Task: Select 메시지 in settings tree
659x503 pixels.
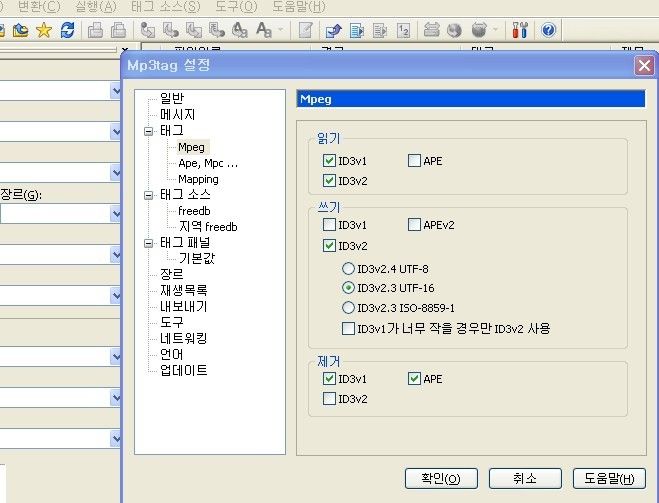Action: [x=178, y=114]
